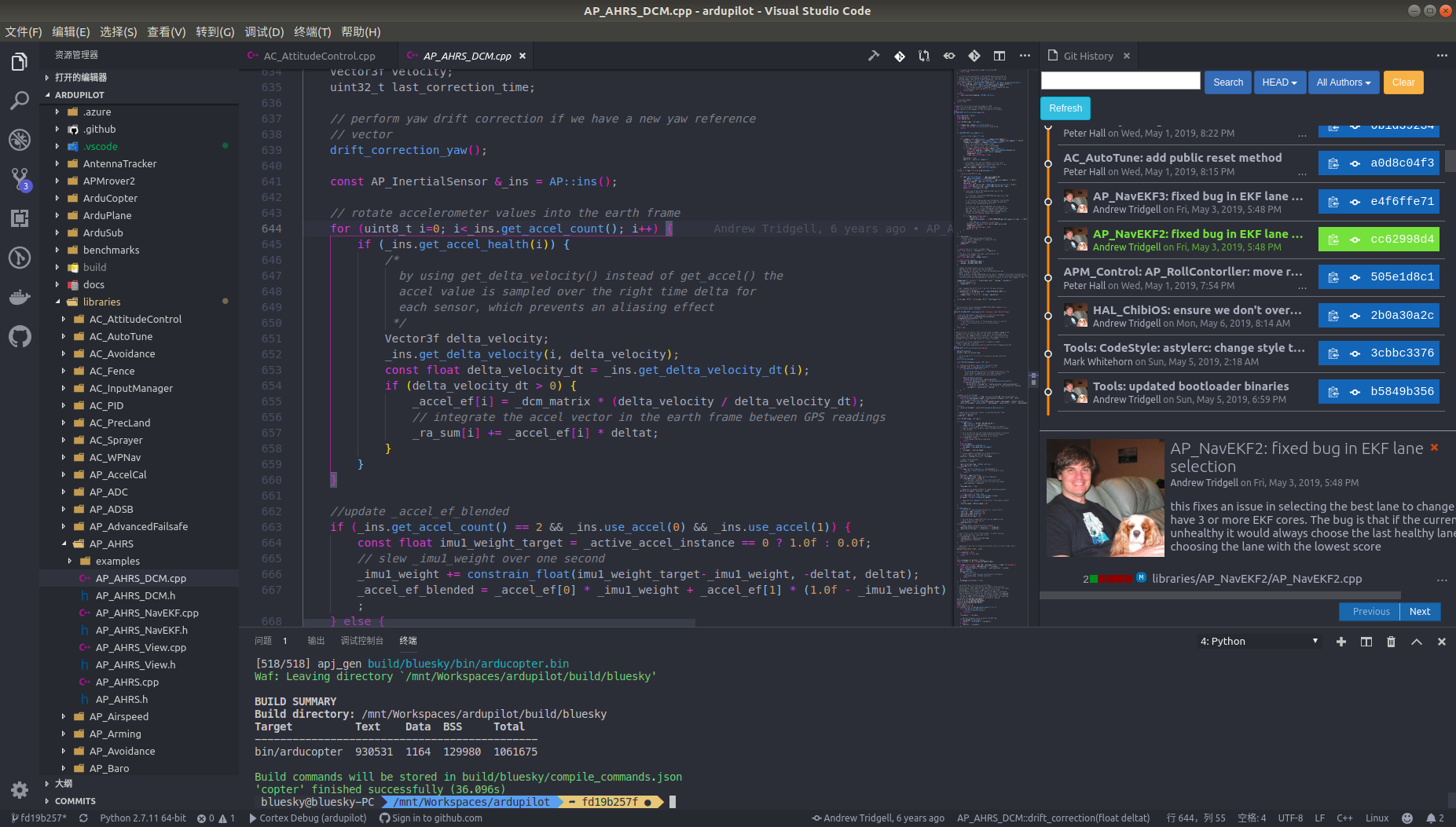This screenshot has width=1456, height=827.
Task: Open the 文件(F) menu
Action: point(24,31)
